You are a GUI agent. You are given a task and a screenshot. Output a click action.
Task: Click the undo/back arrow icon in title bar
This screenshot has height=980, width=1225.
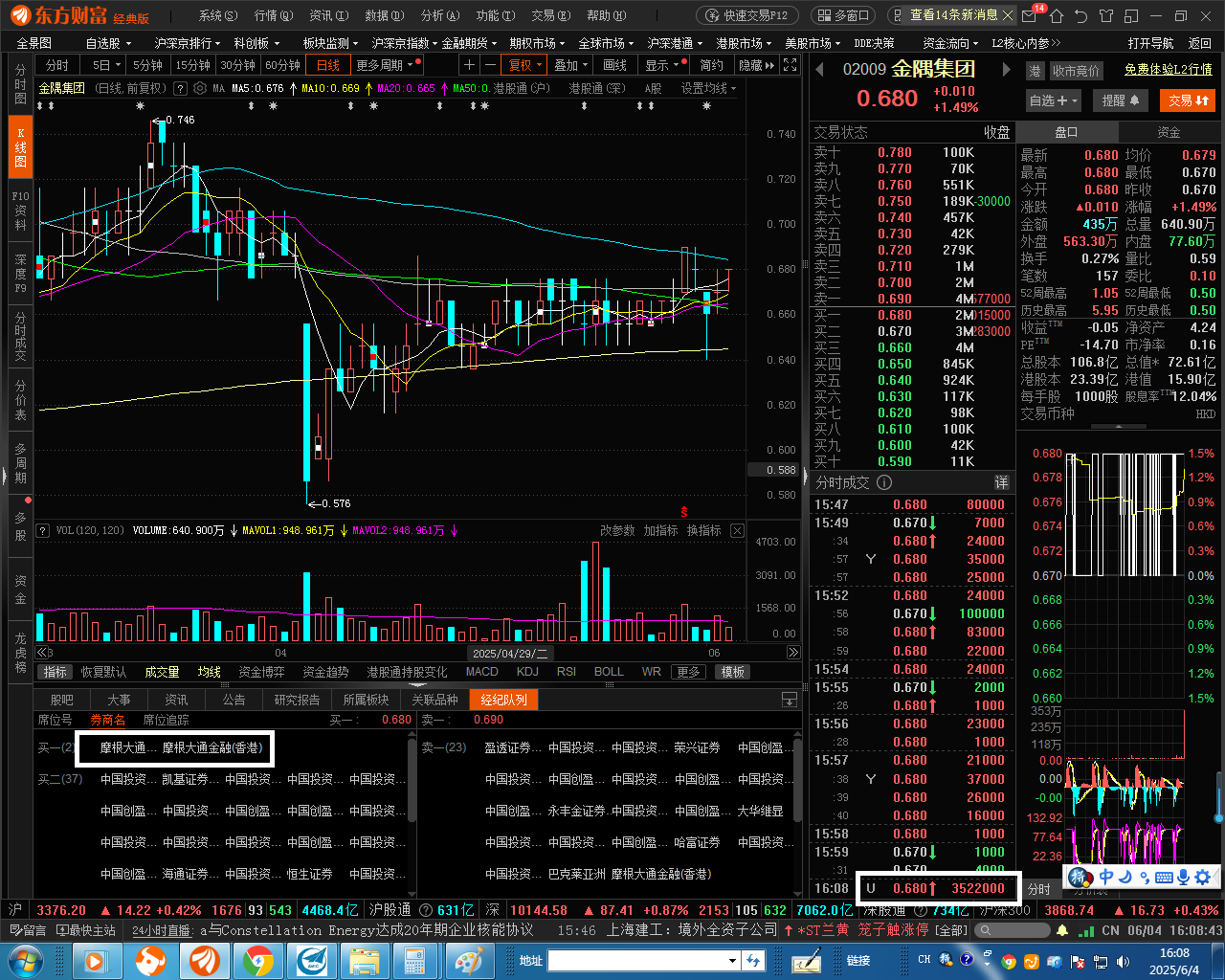(x=1080, y=15)
